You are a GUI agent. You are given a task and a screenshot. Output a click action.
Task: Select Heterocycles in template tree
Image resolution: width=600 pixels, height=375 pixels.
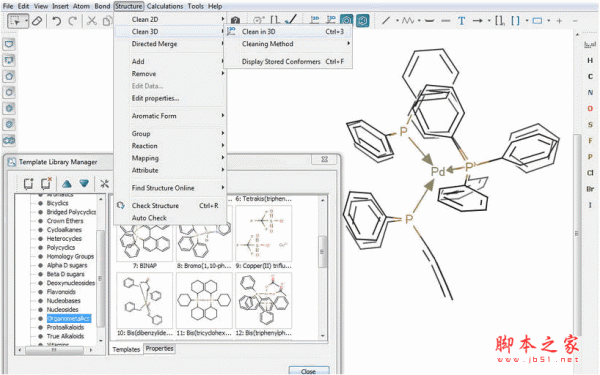click(64, 239)
